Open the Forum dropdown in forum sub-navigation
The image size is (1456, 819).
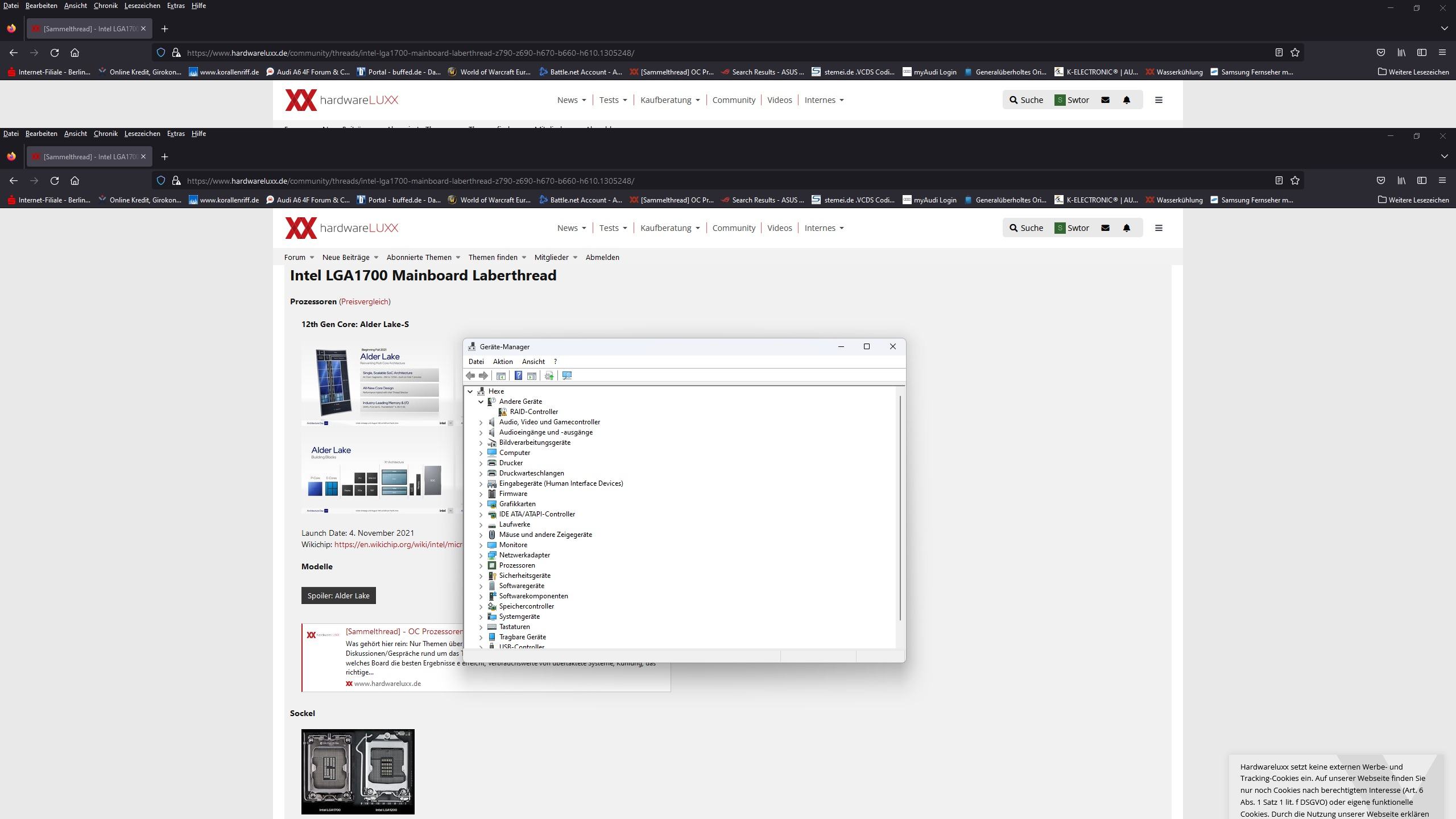(x=299, y=258)
